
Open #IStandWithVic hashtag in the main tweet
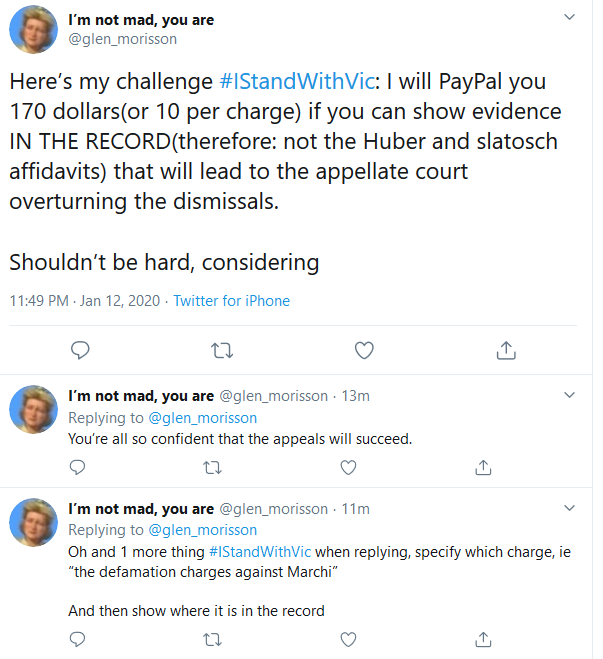point(297,81)
